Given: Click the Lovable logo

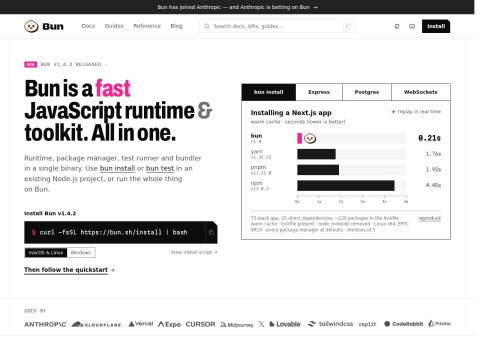Looking at the screenshot, I should click(x=285, y=324).
